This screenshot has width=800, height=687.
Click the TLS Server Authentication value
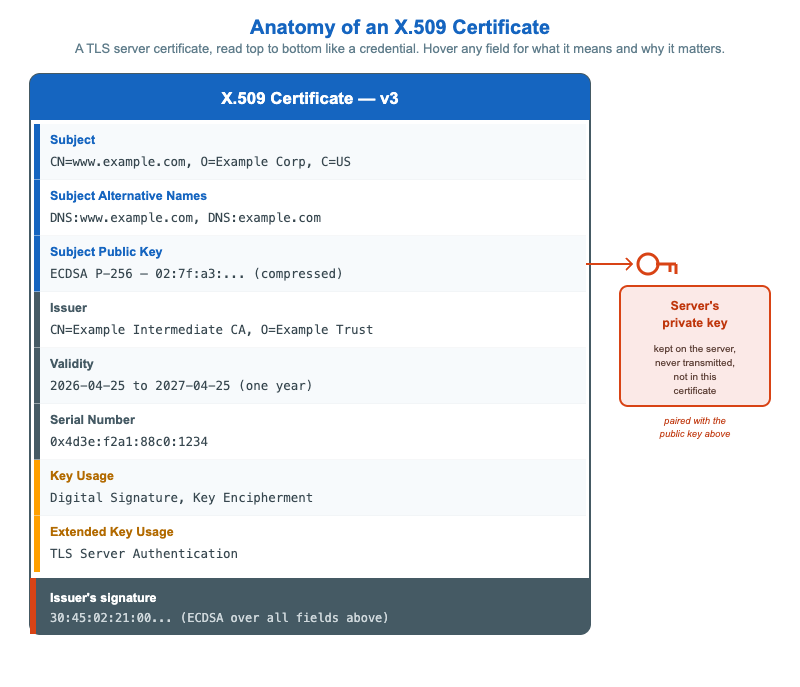144,554
